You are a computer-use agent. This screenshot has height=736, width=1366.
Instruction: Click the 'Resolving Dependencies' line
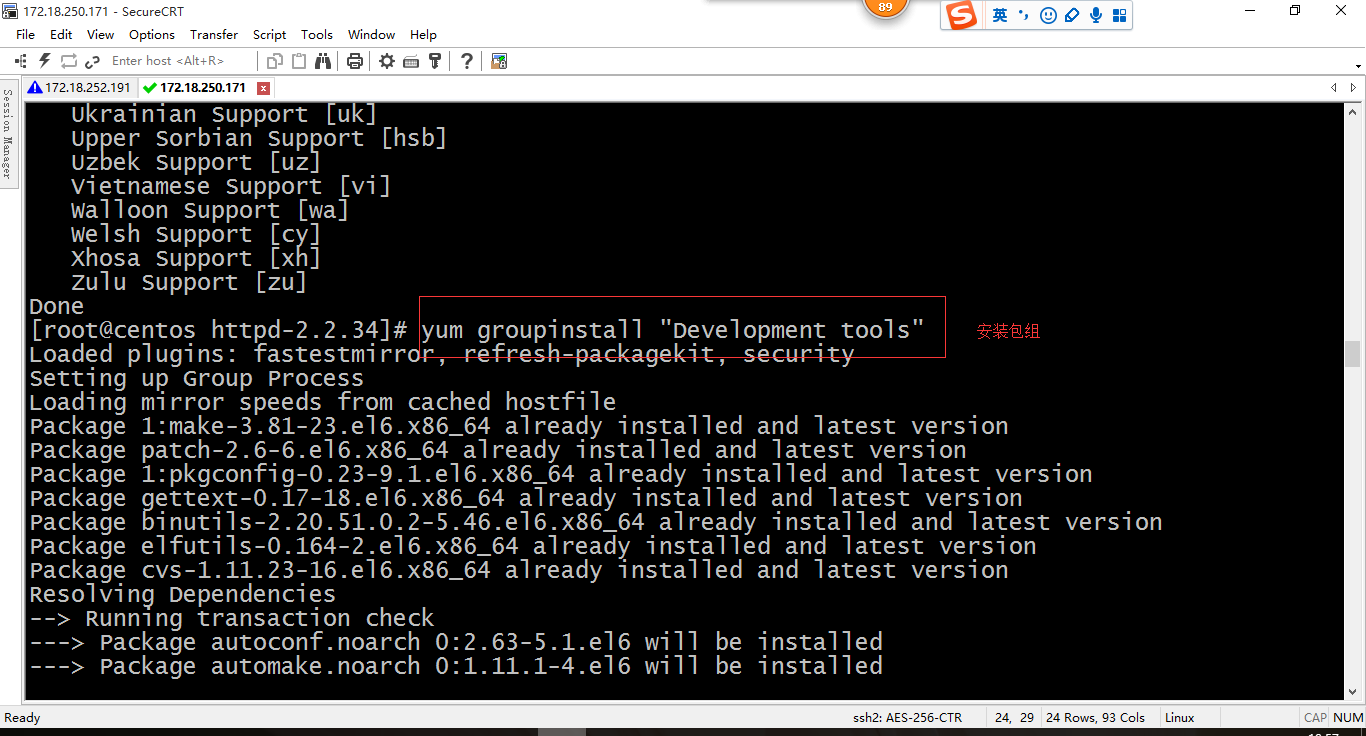(183, 594)
